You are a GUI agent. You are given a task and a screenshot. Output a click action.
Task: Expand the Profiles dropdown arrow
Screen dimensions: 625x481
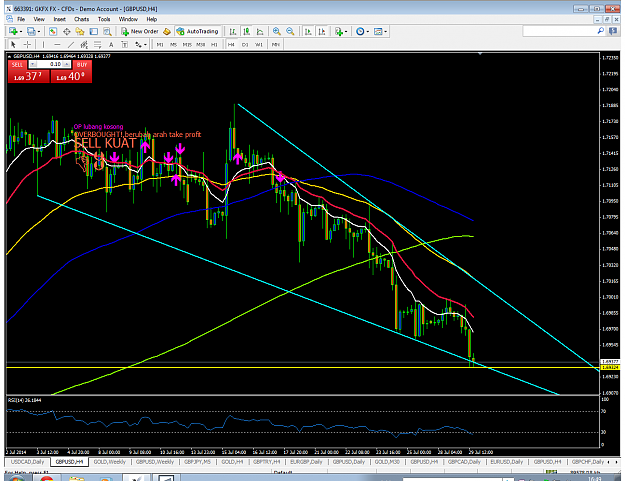pos(39,32)
